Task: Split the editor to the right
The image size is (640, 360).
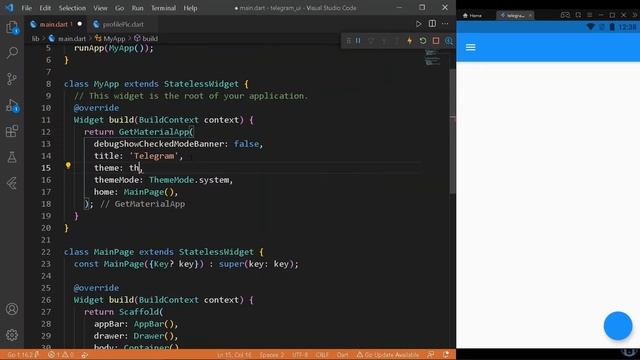Action: coord(432,24)
